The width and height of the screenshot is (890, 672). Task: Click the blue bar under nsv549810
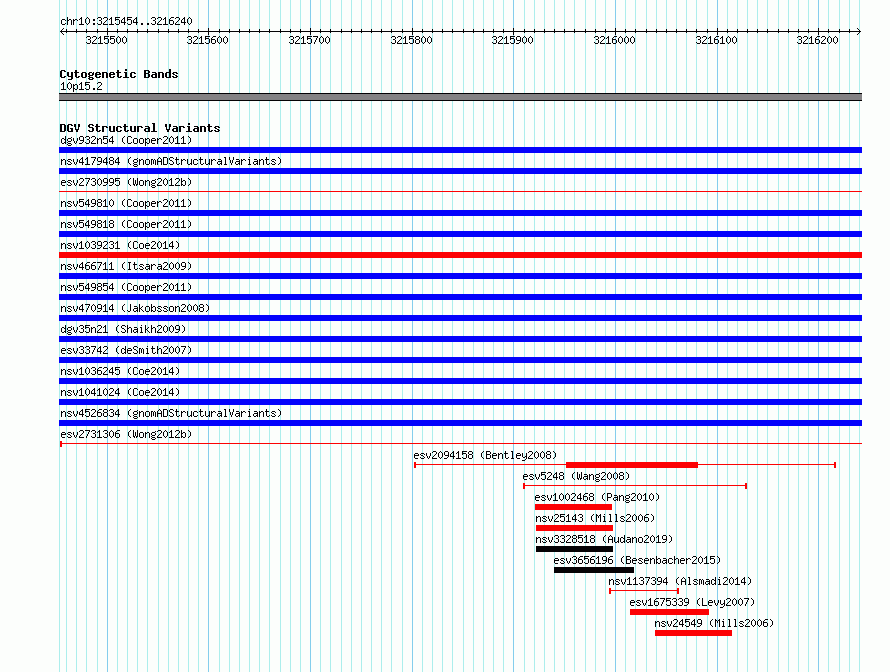[460, 213]
